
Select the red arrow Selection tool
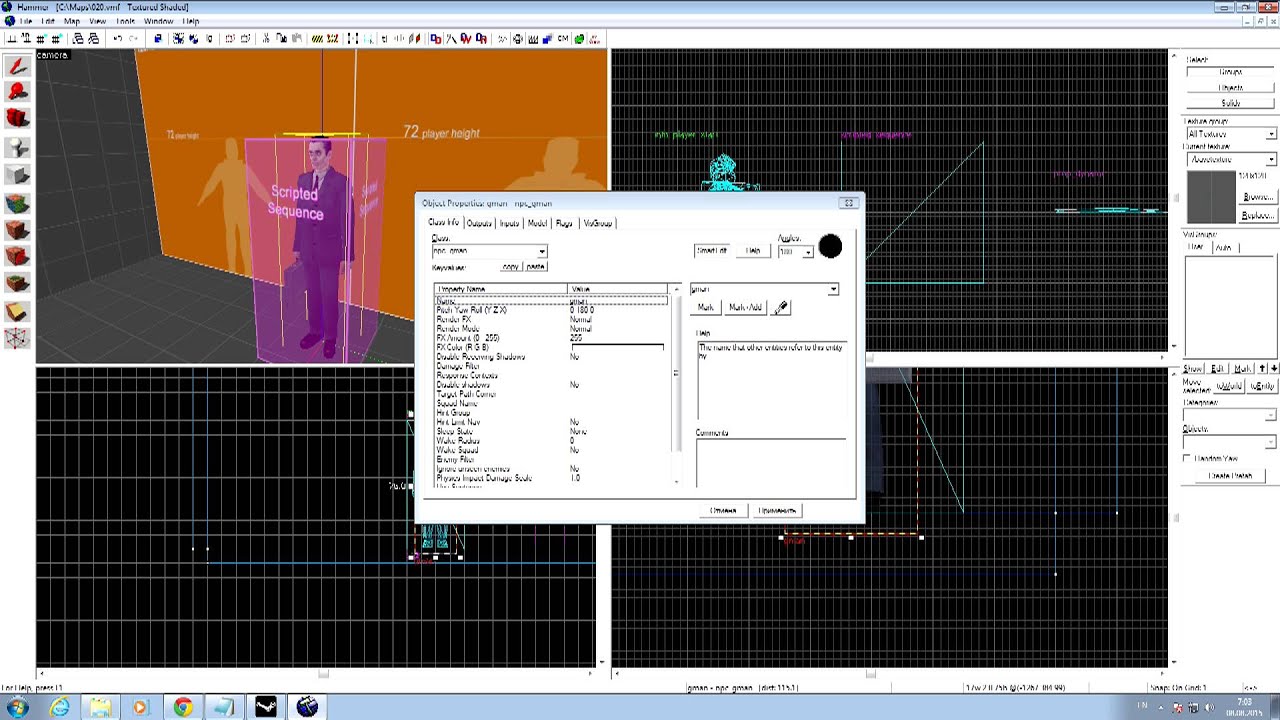click(x=17, y=66)
